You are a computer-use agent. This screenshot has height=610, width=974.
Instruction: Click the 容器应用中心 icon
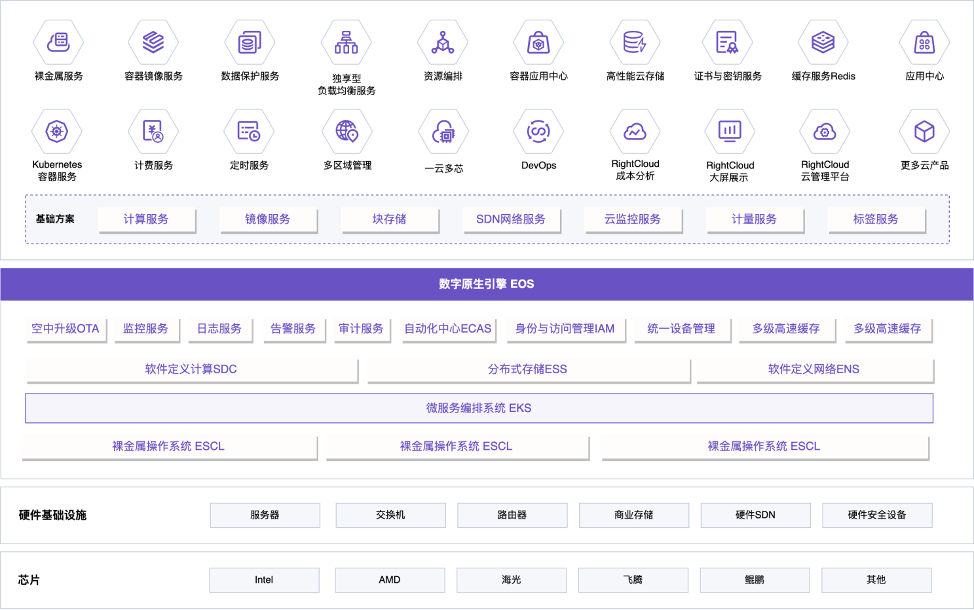pyautogui.click(x=537, y=42)
